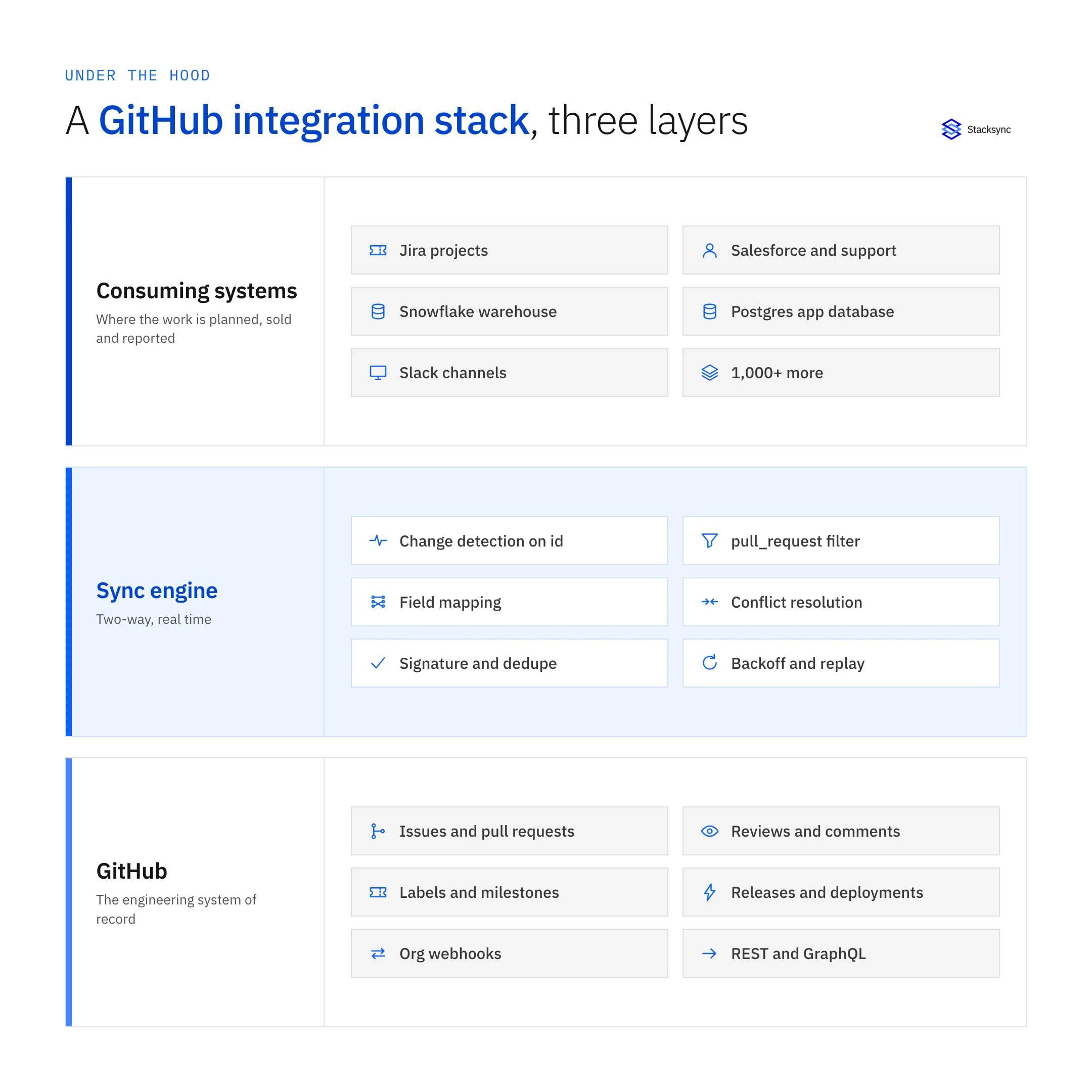Click the lightning icon beside Releases and deployments

point(710,892)
